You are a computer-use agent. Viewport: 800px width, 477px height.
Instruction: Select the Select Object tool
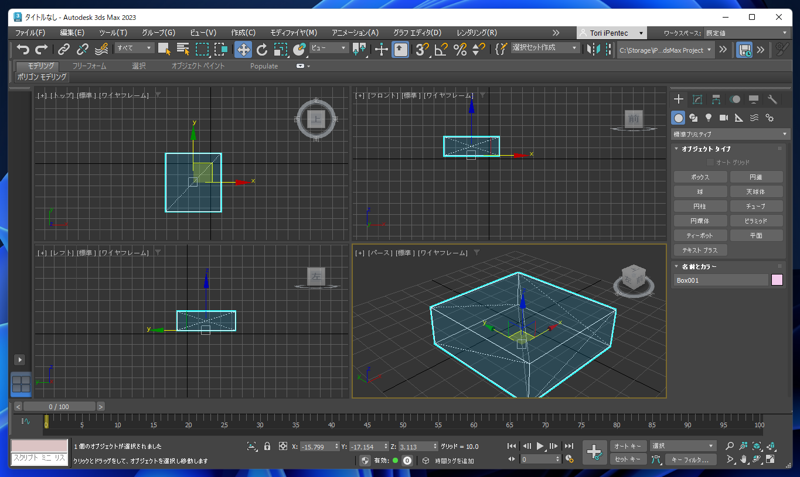(x=164, y=49)
